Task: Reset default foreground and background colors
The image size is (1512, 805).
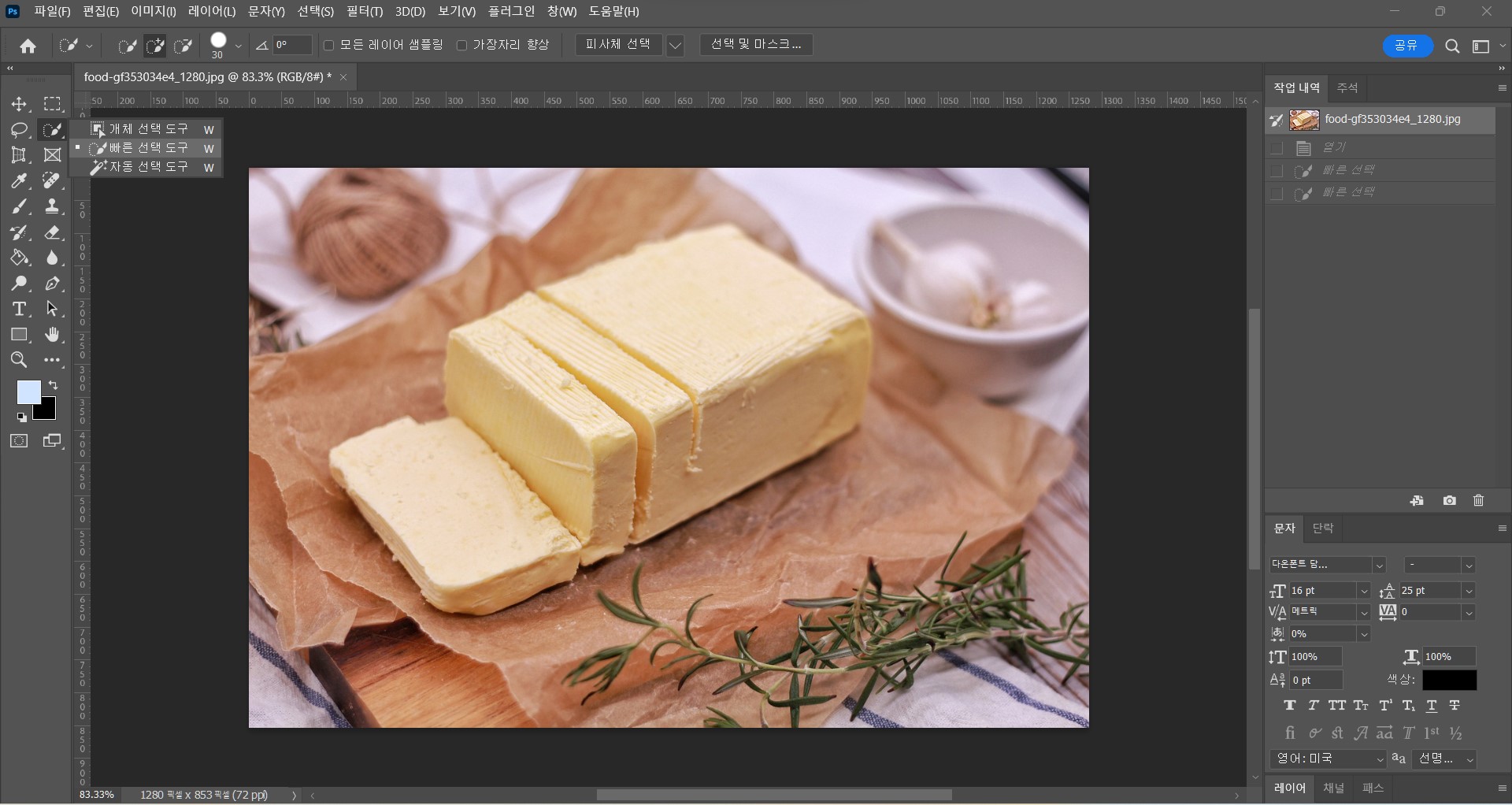Action: point(21,417)
